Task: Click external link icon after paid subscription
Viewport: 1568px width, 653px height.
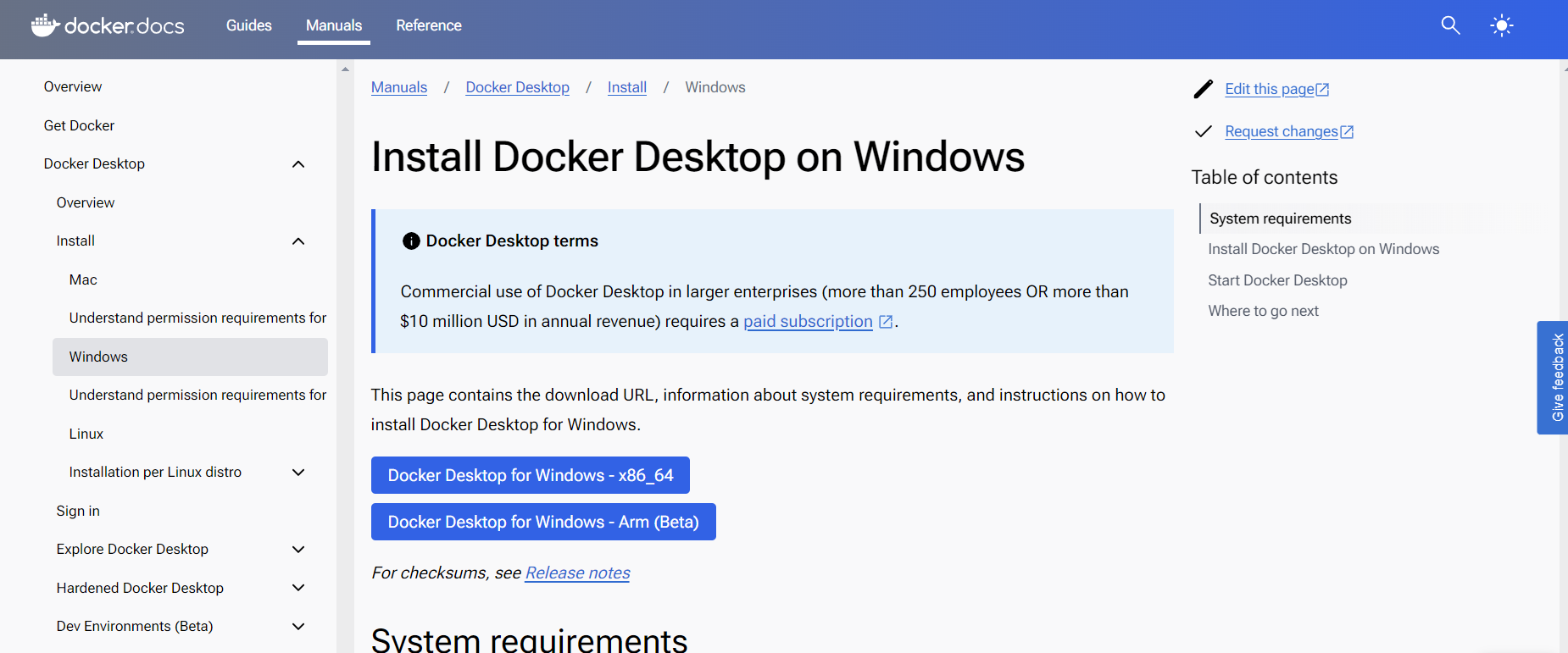Action: 886,322
